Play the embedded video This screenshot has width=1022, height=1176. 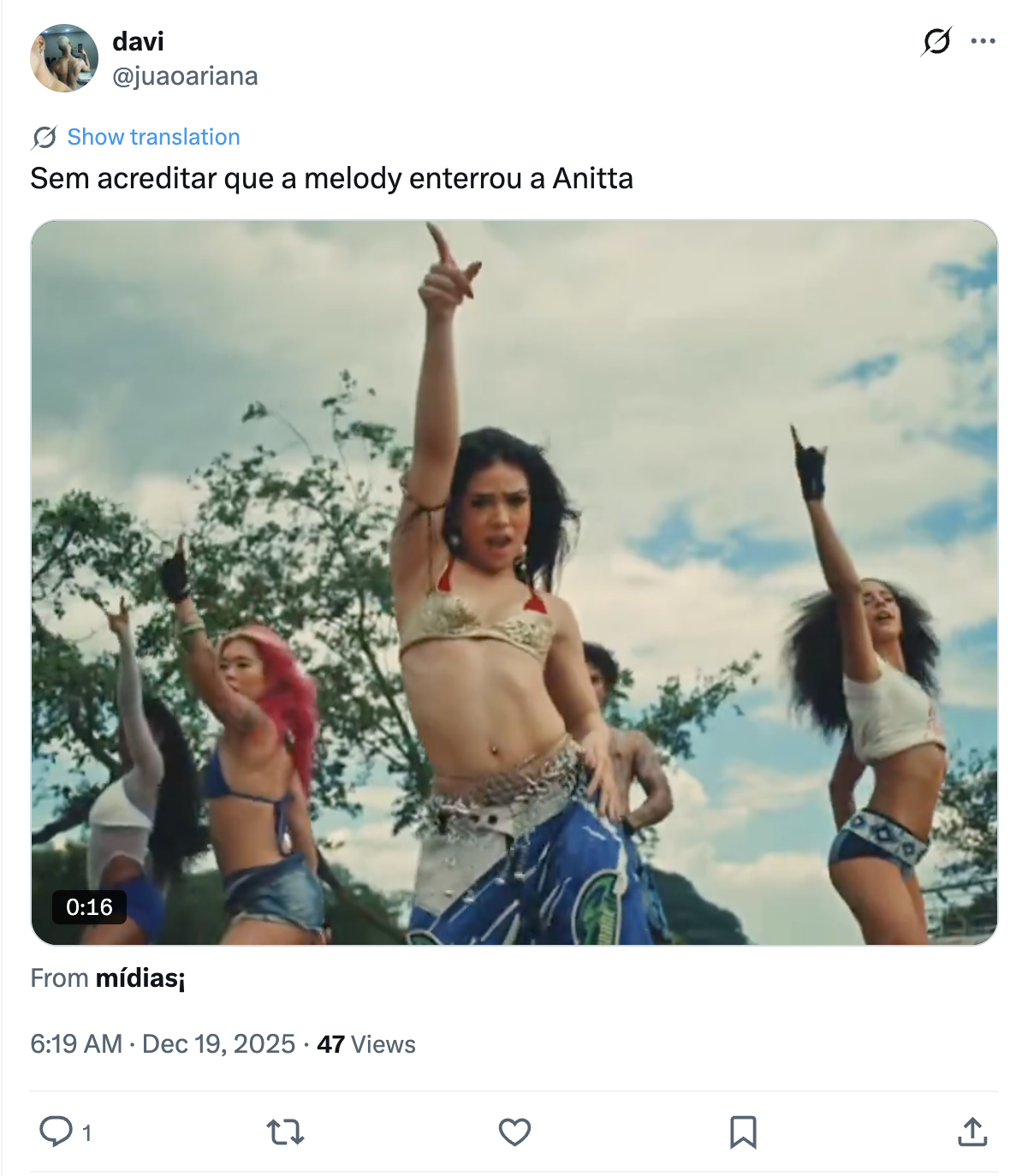point(514,582)
